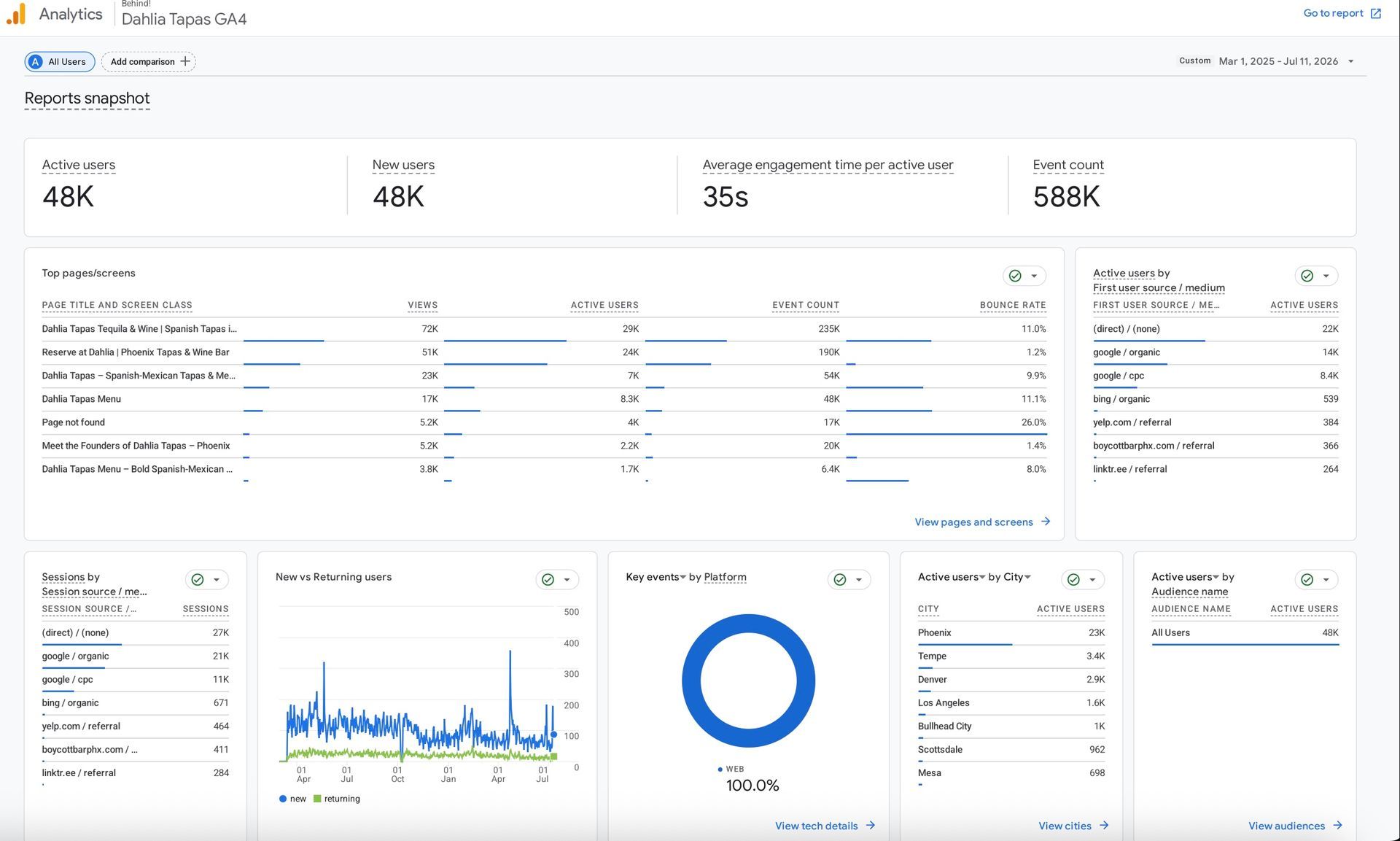Sort by the VIEWS column header
The height and width of the screenshot is (841, 1400).
pyautogui.click(x=423, y=305)
